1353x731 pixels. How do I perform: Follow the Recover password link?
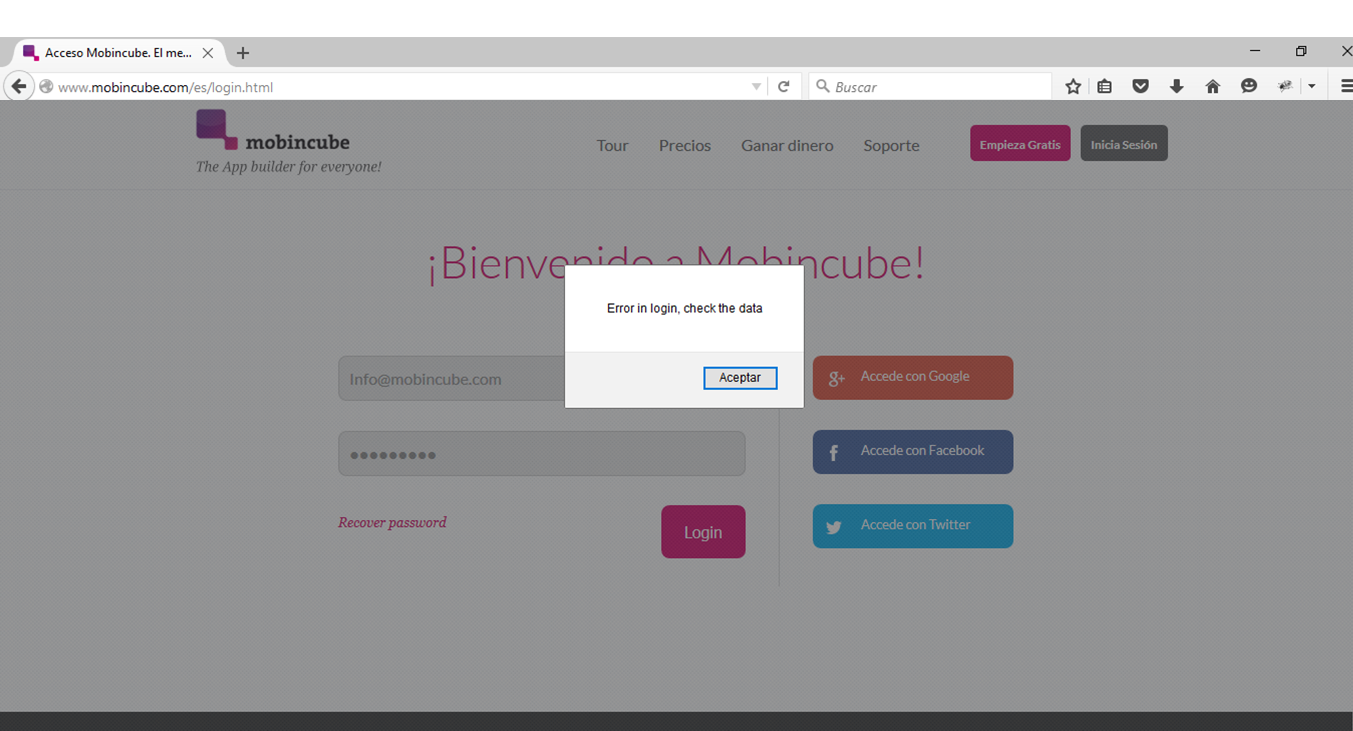392,522
